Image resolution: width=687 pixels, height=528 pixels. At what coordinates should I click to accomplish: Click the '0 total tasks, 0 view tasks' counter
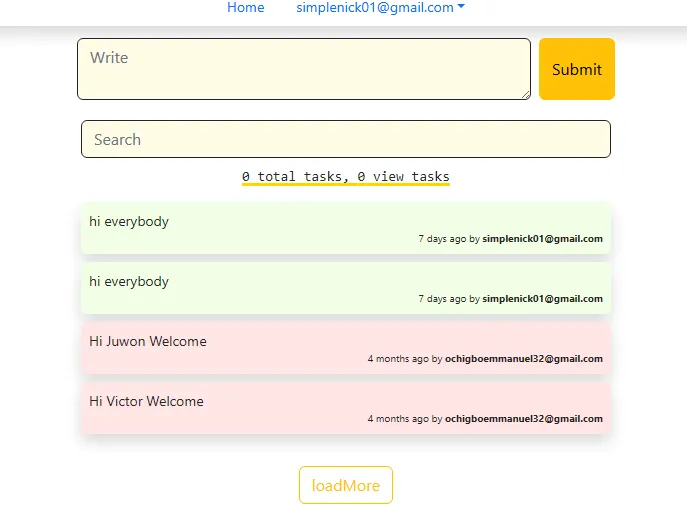pos(346,176)
